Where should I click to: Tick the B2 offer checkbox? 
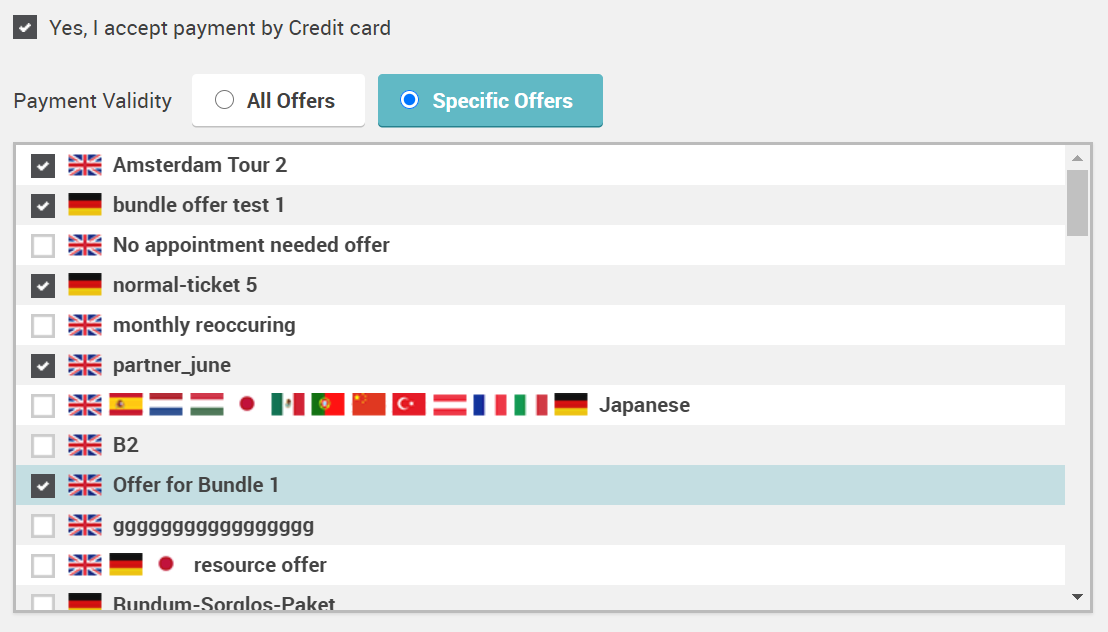click(x=43, y=445)
